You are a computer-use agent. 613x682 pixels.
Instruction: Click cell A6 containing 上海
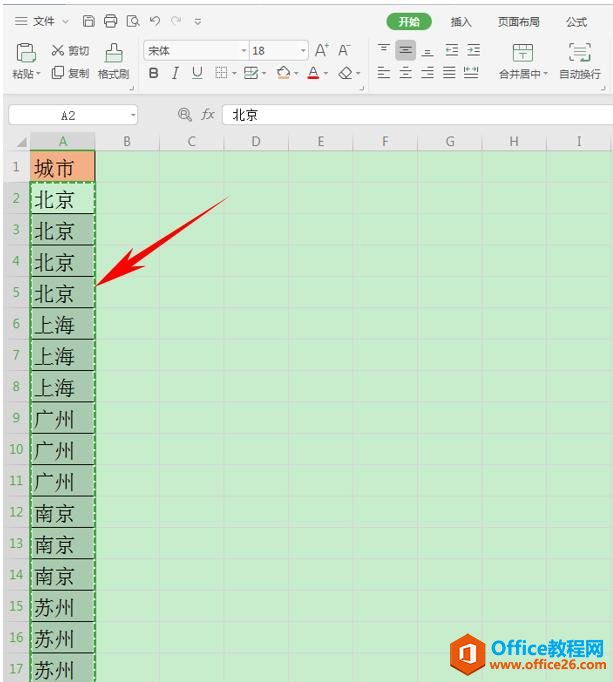(x=63, y=324)
